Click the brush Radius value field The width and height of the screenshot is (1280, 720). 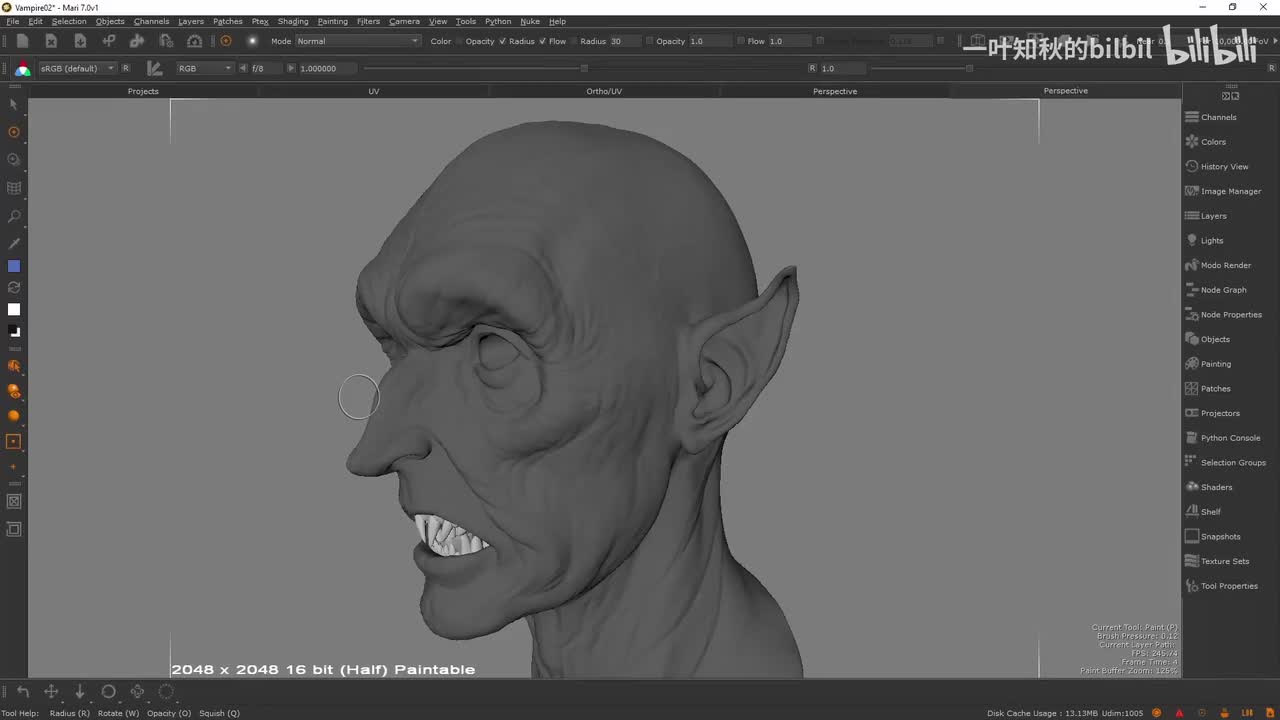pos(625,41)
